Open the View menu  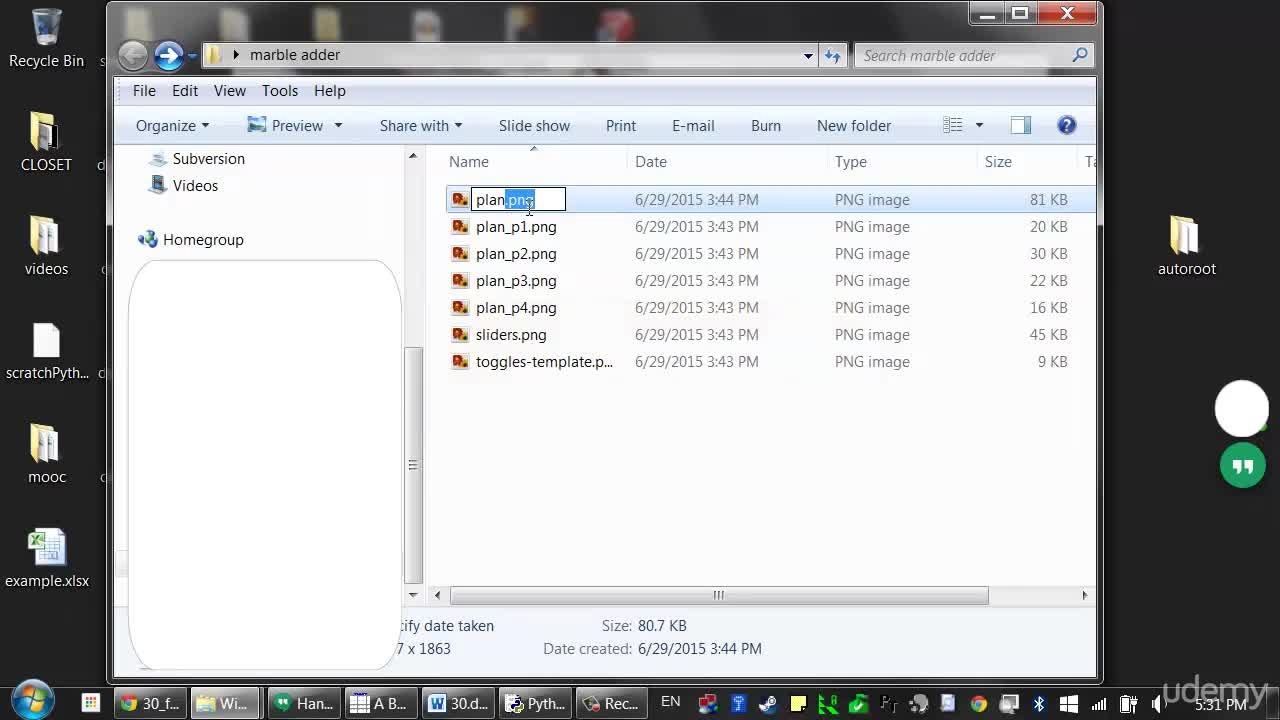pos(229,91)
